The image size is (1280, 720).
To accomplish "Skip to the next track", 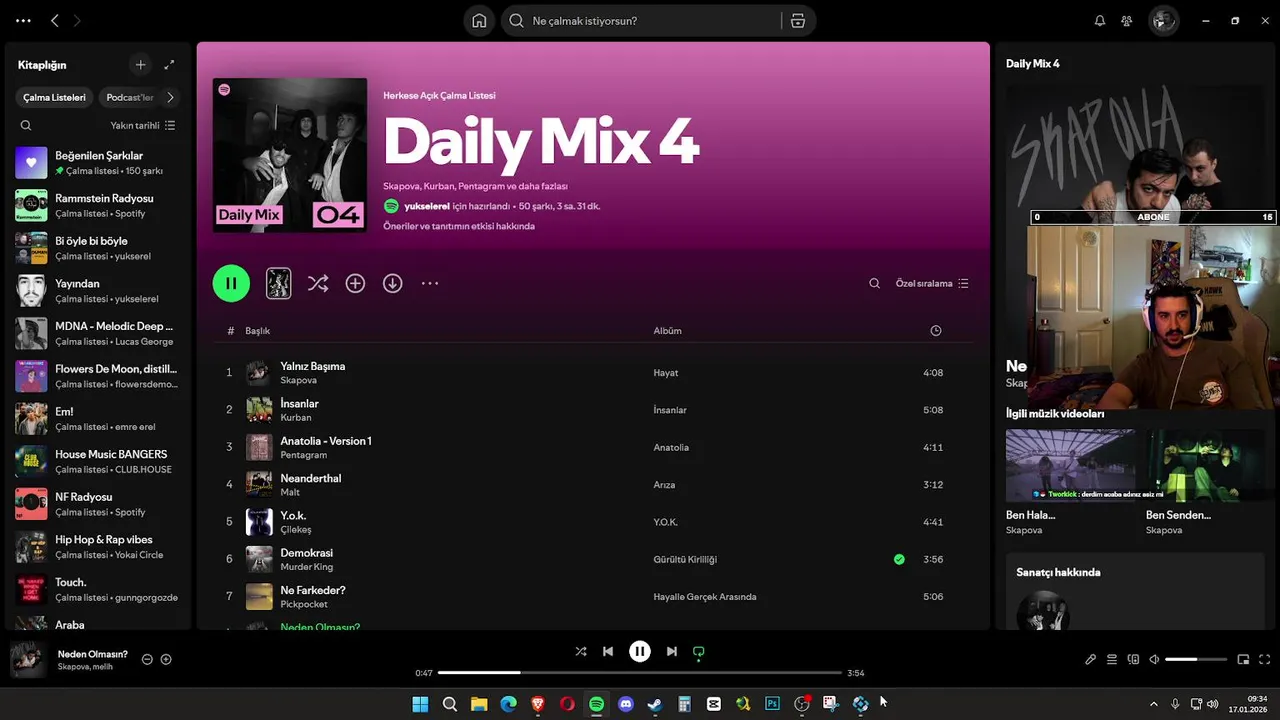I will (x=672, y=651).
